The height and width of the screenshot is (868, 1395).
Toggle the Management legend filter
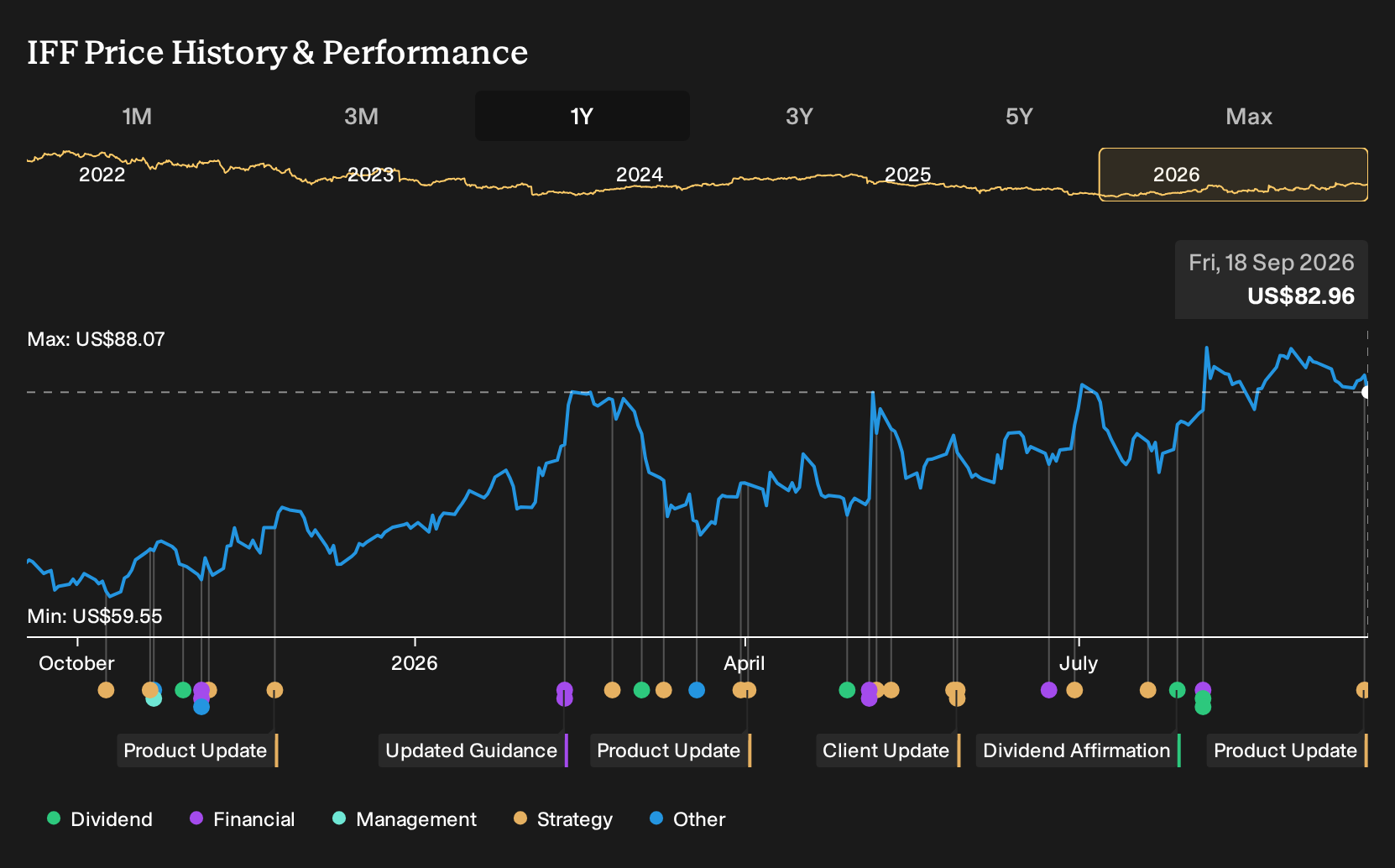point(405,819)
